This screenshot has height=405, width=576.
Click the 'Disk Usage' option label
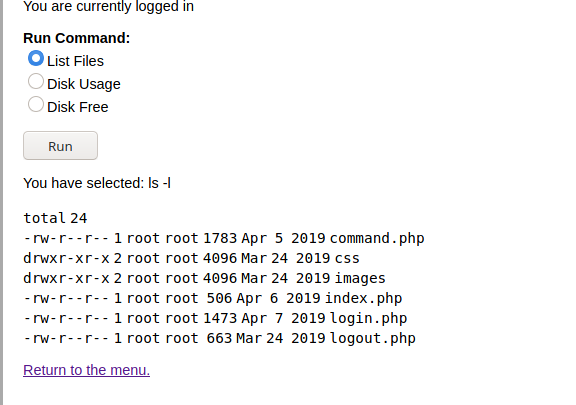click(84, 84)
